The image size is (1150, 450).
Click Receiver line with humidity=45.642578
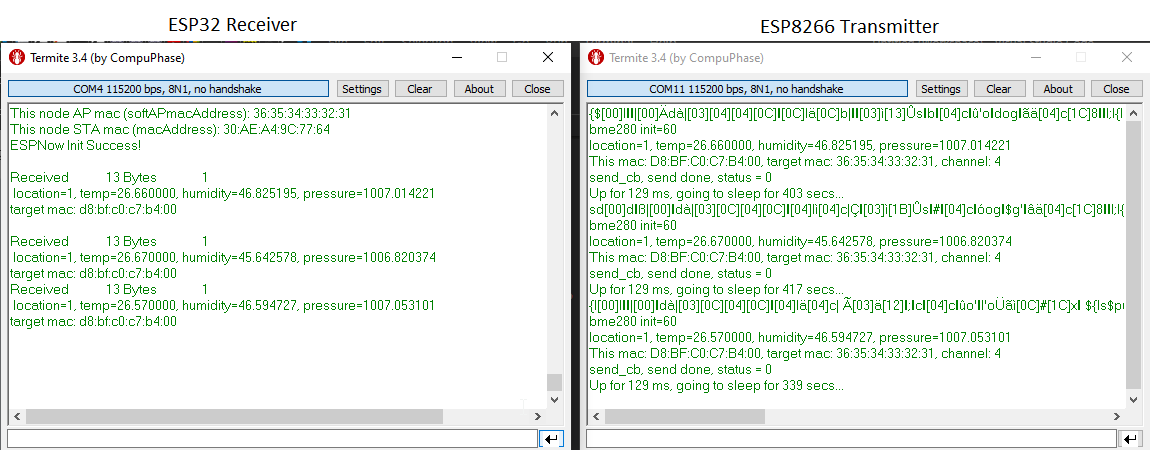[x=224, y=257]
